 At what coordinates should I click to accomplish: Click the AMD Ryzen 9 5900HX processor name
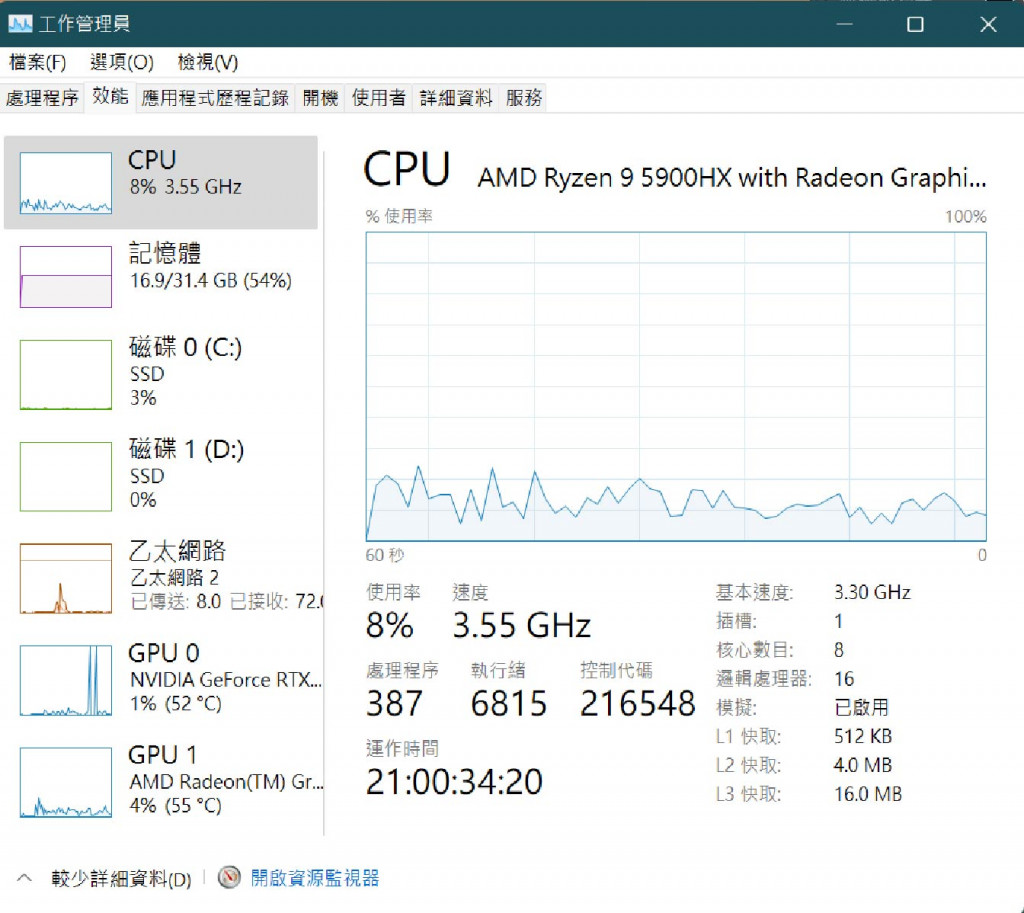[732, 178]
